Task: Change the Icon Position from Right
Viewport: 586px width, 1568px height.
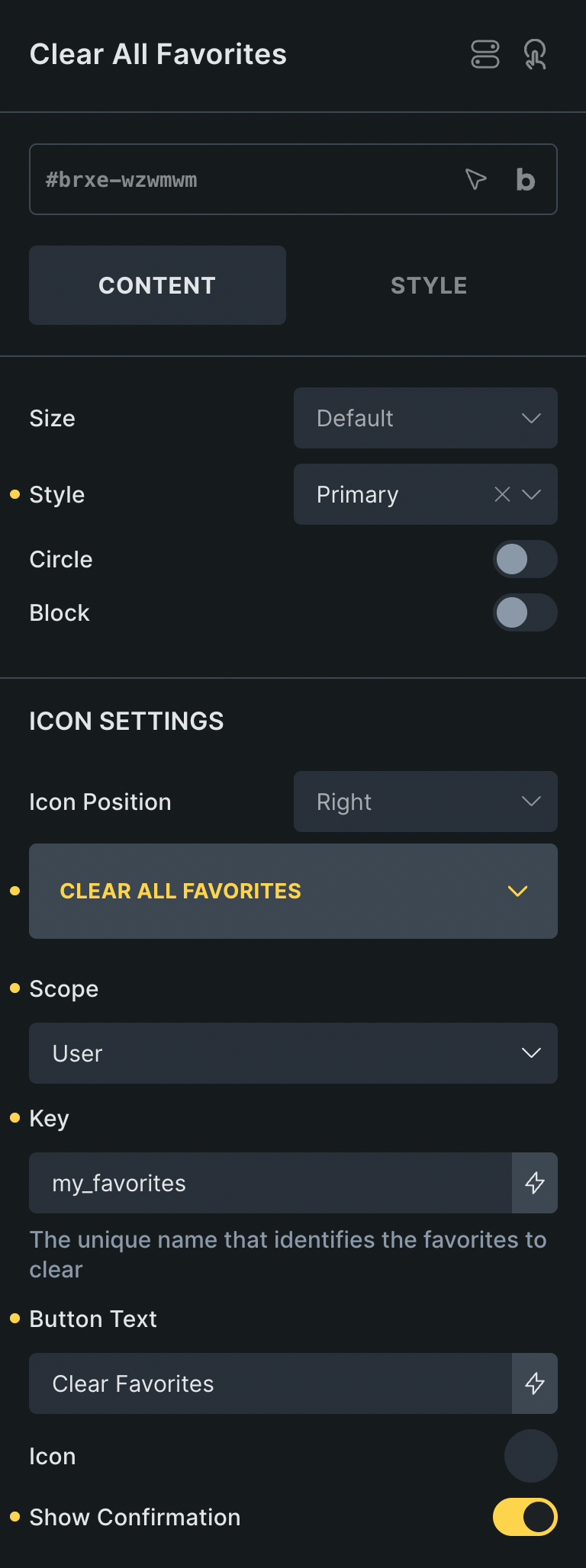Action: (x=425, y=802)
